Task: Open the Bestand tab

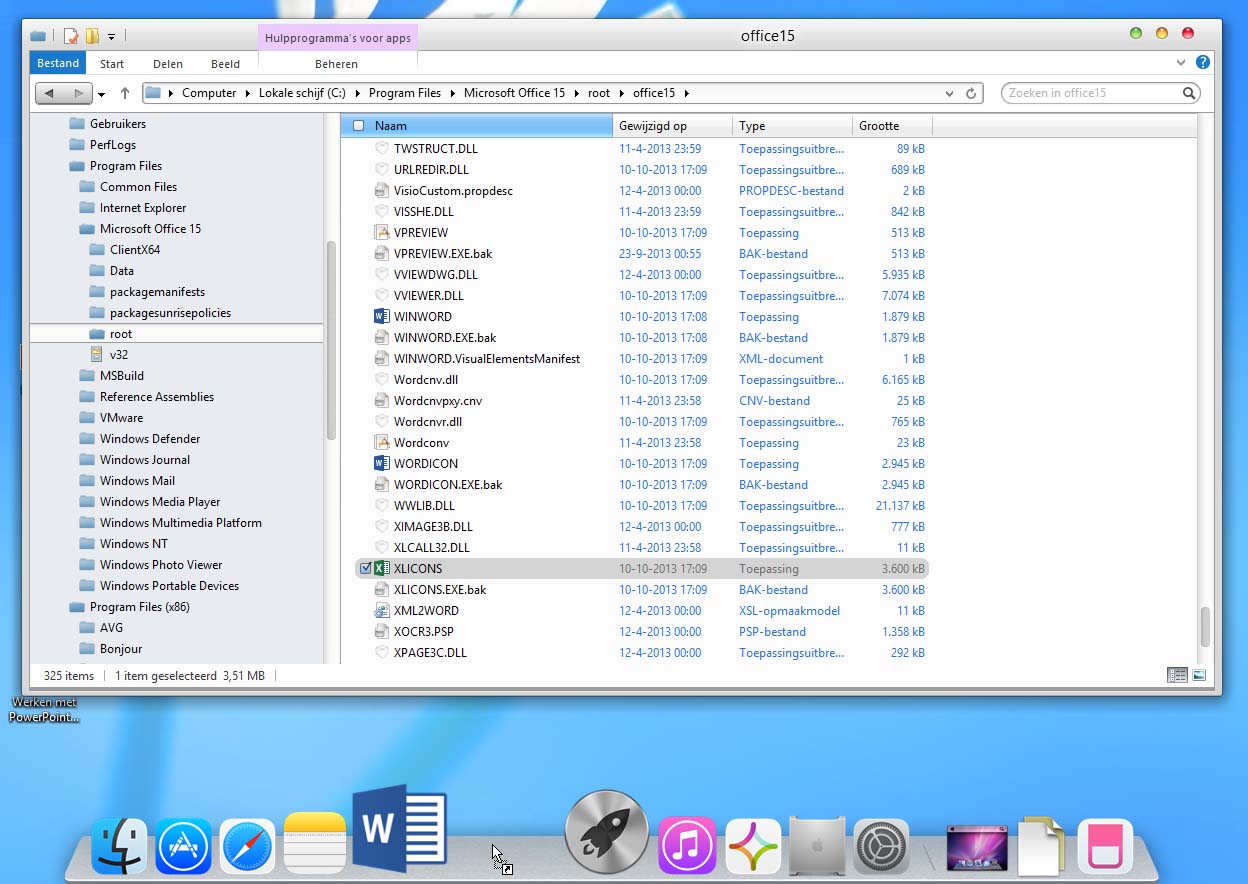Action: click(x=58, y=63)
